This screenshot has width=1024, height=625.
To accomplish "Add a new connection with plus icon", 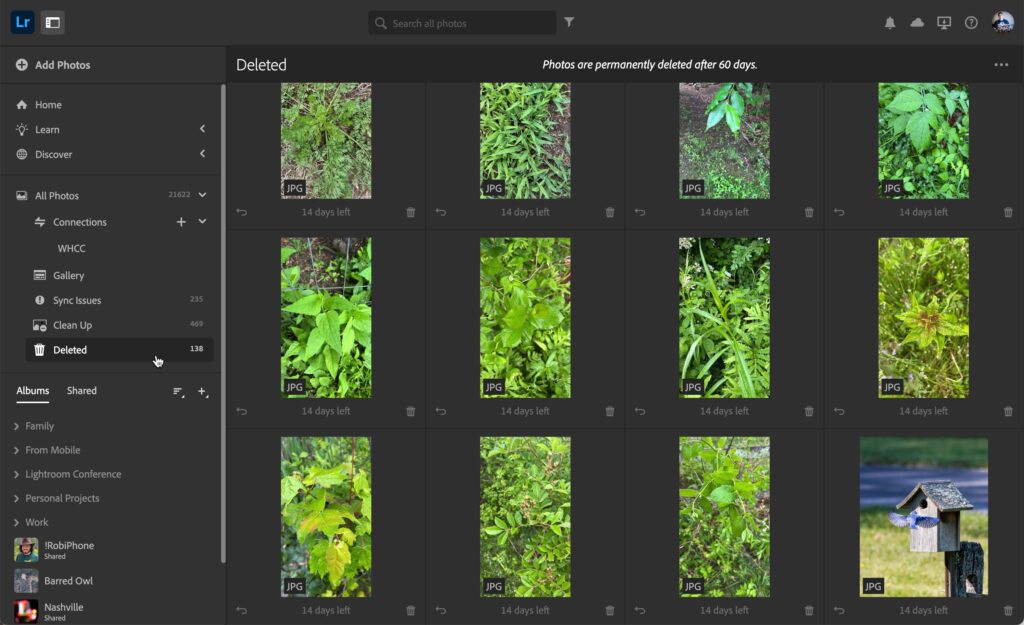I will pos(181,222).
